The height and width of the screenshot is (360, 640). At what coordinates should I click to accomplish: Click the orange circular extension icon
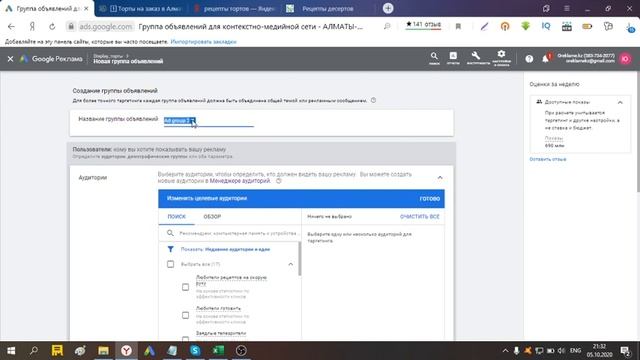tap(505, 27)
